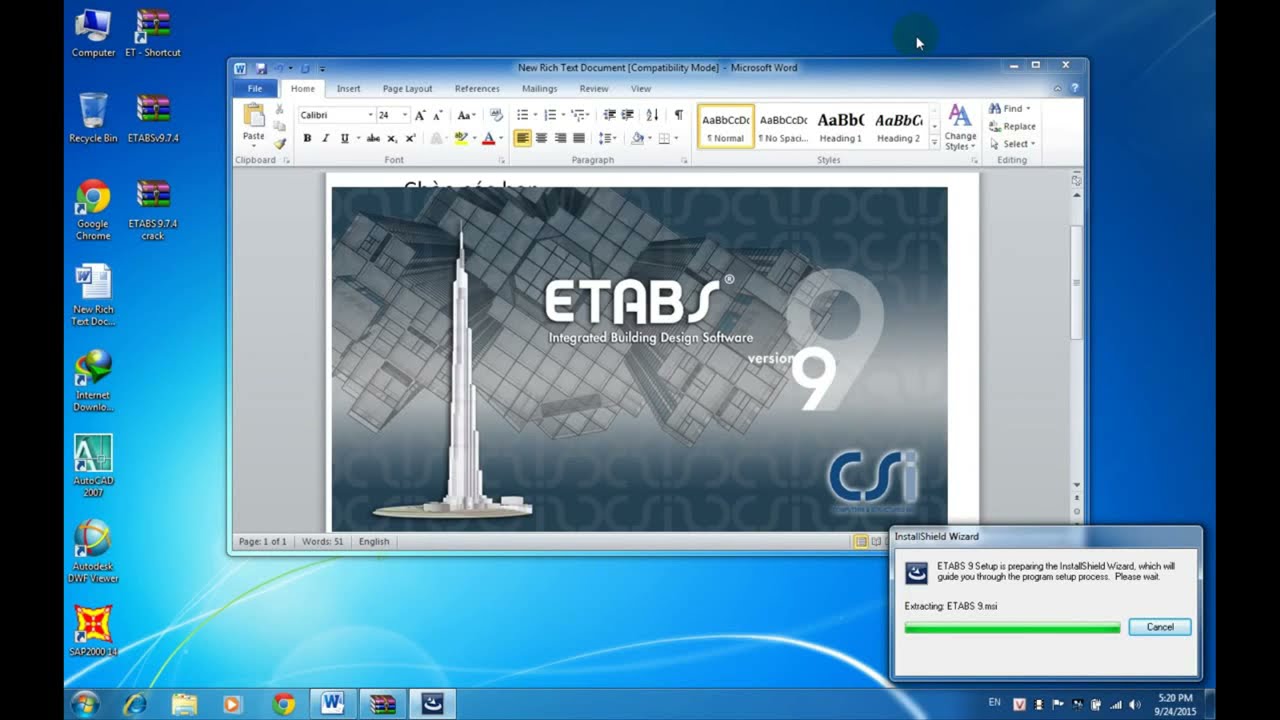This screenshot has height=720, width=1280.
Task: Open the font size 24 dropdown
Action: [404, 115]
